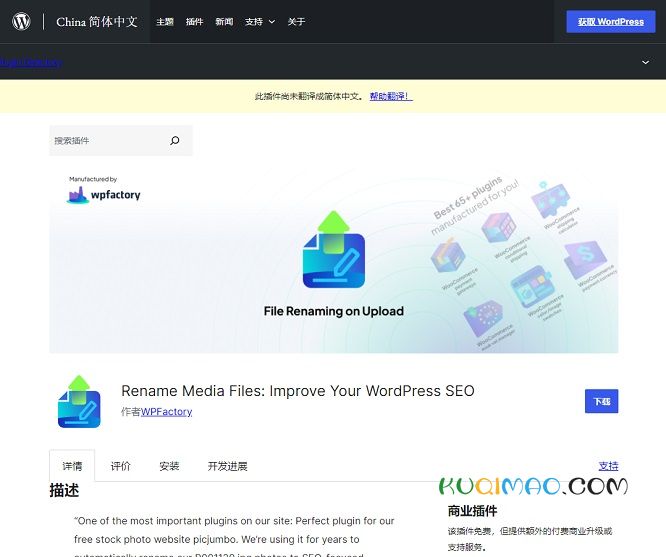Switch to the 开发进展 tab
The height and width of the screenshot is (557, 666).
227,466
